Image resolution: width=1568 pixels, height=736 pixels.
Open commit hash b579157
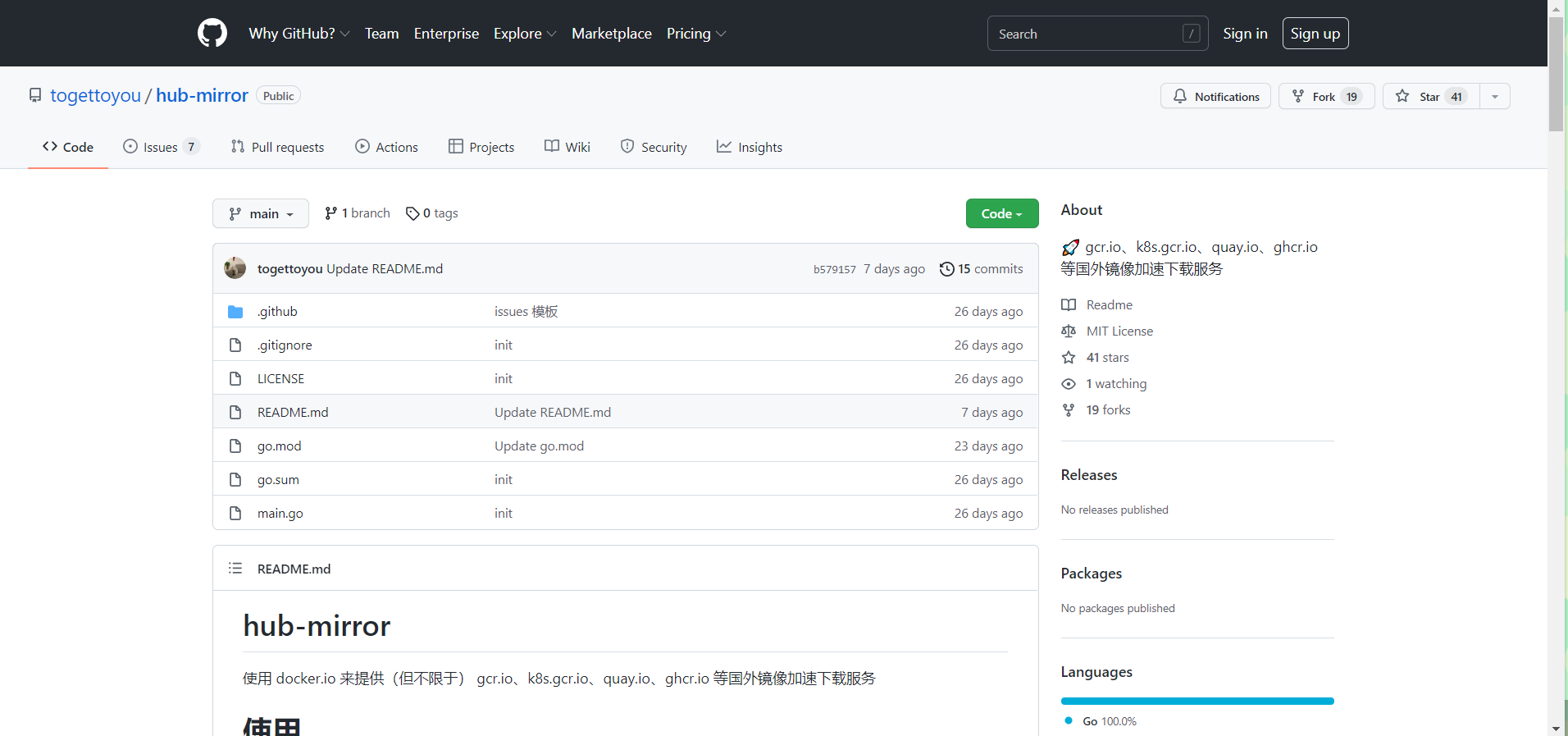pyautogui.click(x=835, y=269)
